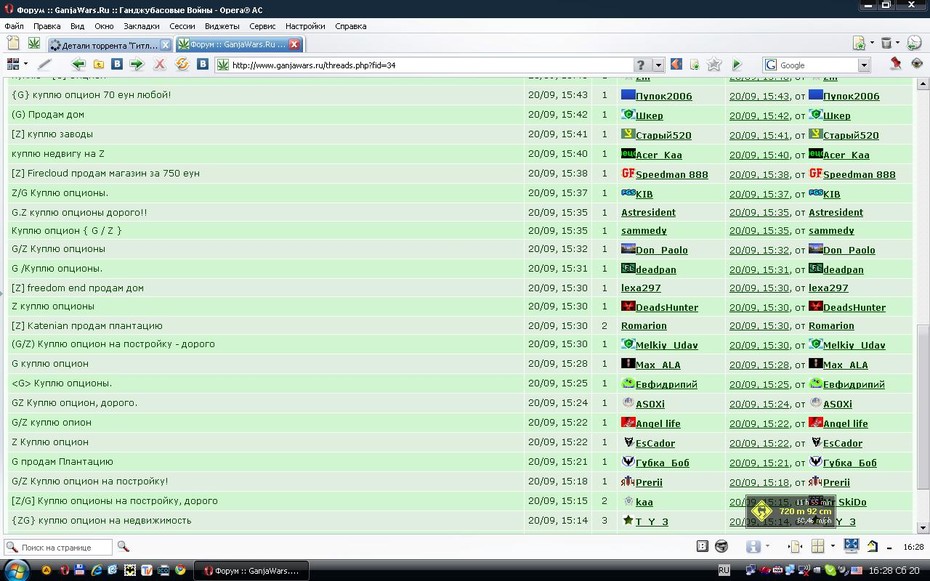
Task: Open thread Katenian продам плантацию
Action: point(87,325)
